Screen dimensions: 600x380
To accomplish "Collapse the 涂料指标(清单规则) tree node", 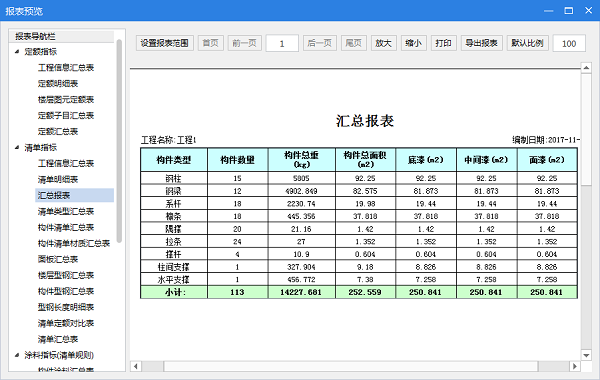I will (x=17, y=355).
